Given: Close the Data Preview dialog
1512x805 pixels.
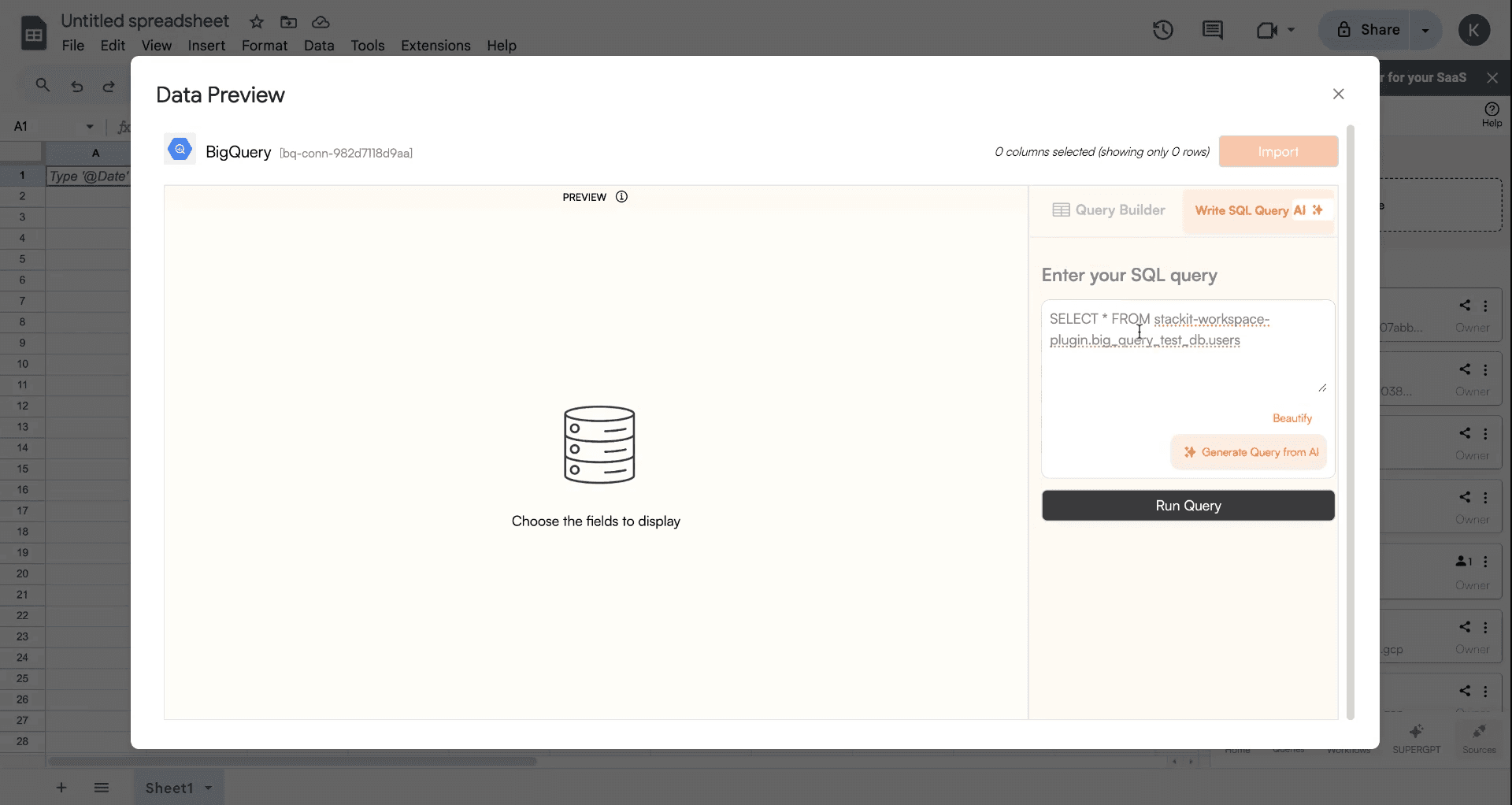Looking at the screenshot, I should 1338,94.
